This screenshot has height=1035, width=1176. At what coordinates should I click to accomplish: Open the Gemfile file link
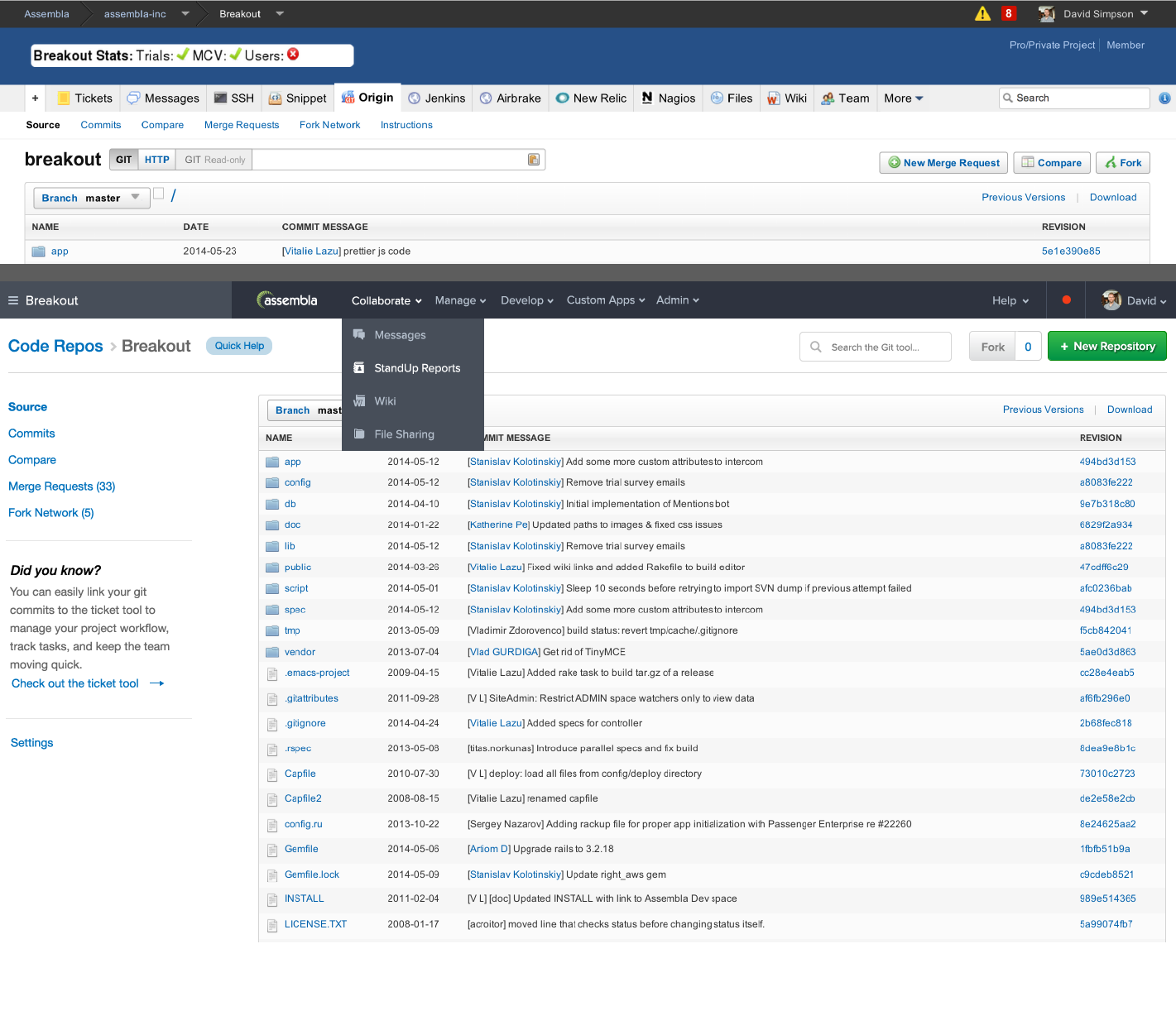[x=301, y=849]
